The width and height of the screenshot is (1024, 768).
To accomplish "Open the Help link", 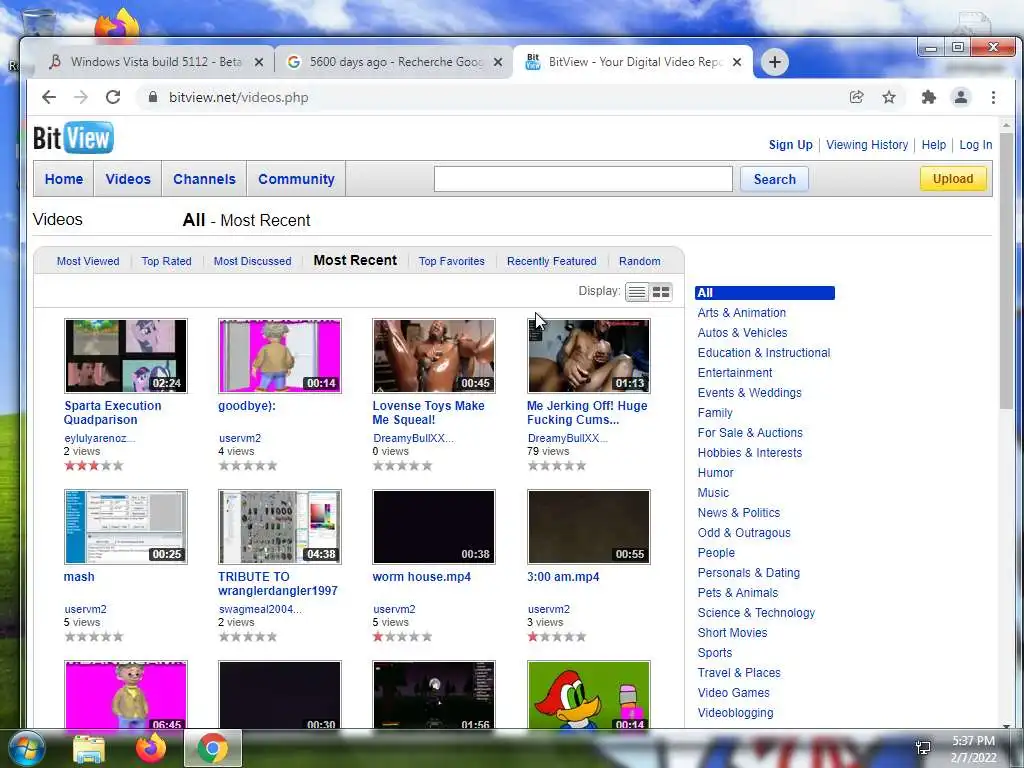I will (933, 145).
